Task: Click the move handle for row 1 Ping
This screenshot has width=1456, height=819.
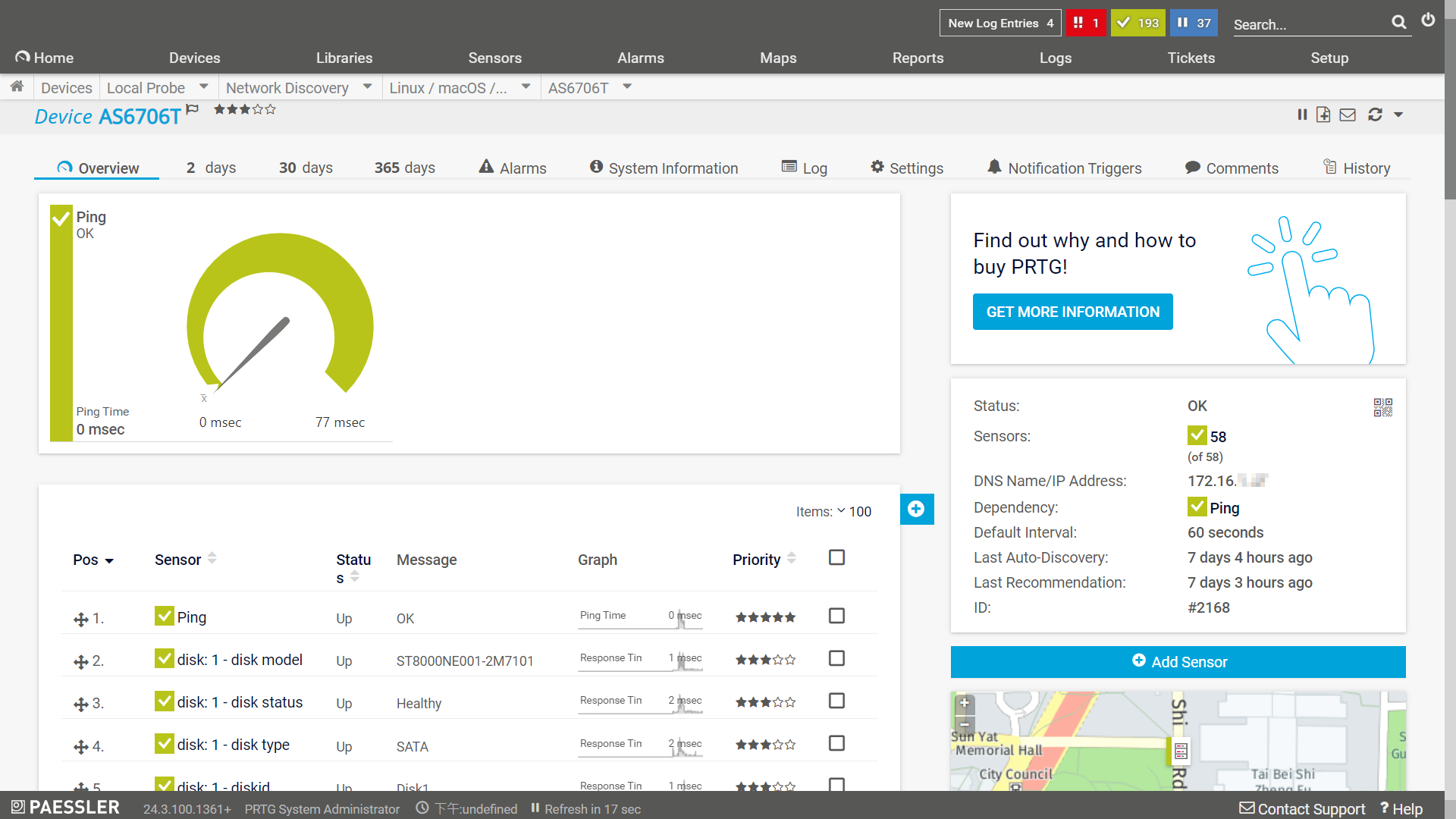Action: coord(81,620)
